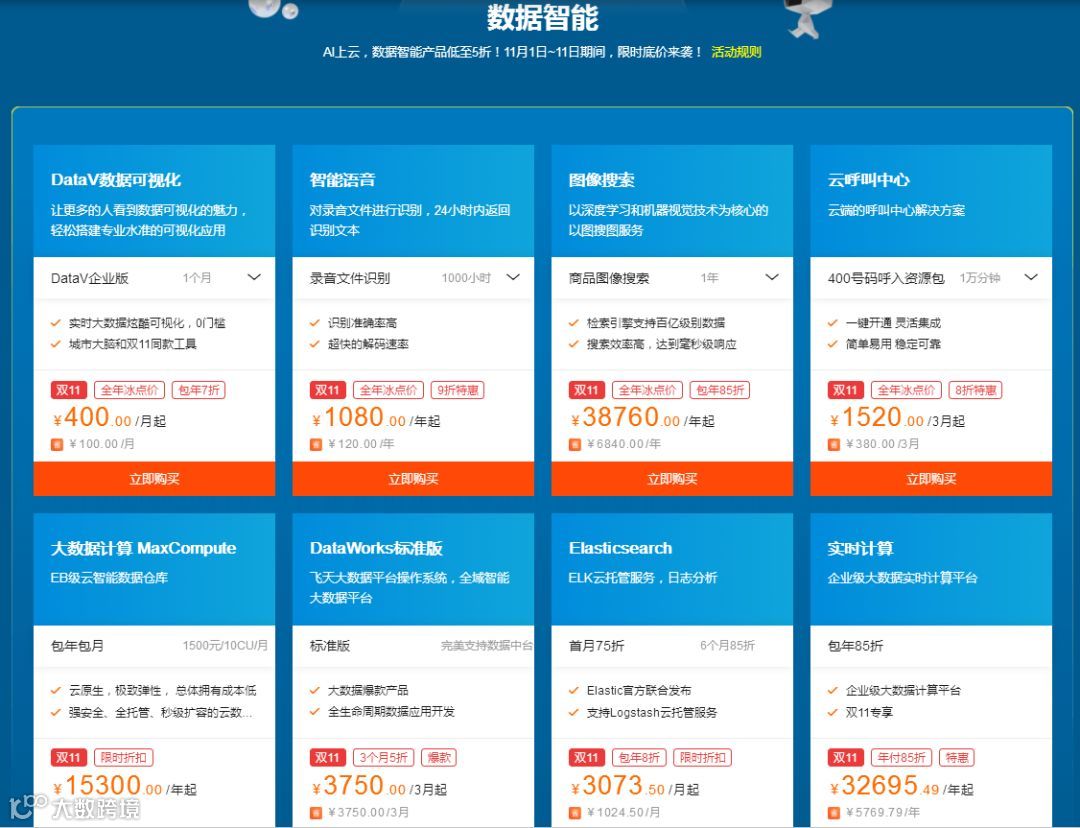Screen dimensions: 1080x828
Task: Buy 智能语音 with 立即购买
Action: click(x=413, y=479)
